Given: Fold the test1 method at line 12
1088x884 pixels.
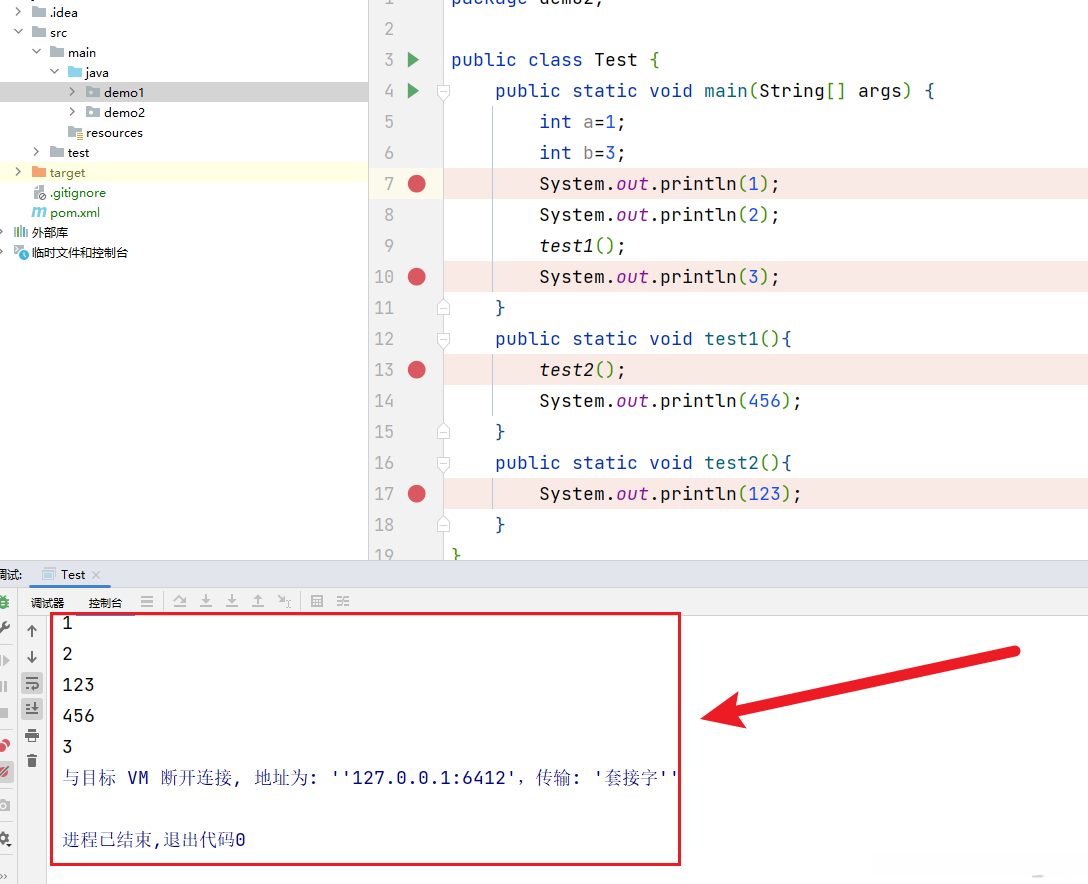Looking at the screenshot, I should [x=443, y=339].
